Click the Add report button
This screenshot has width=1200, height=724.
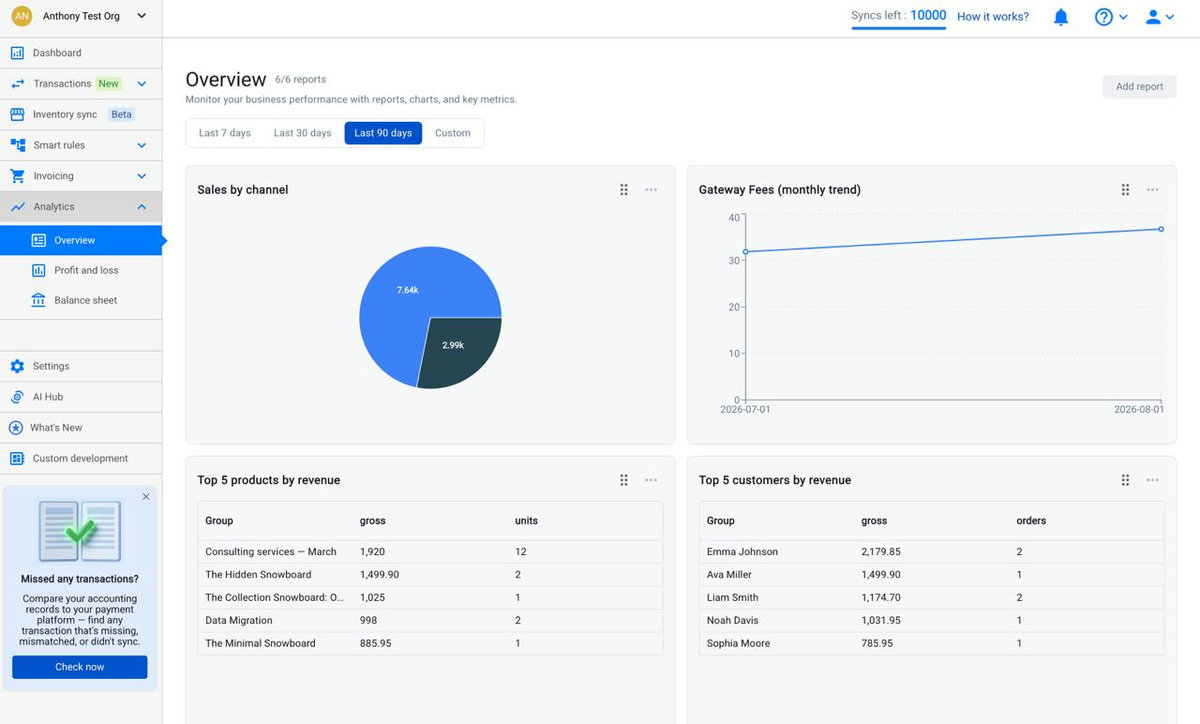pyautogui.click(x=1140, y=86)
